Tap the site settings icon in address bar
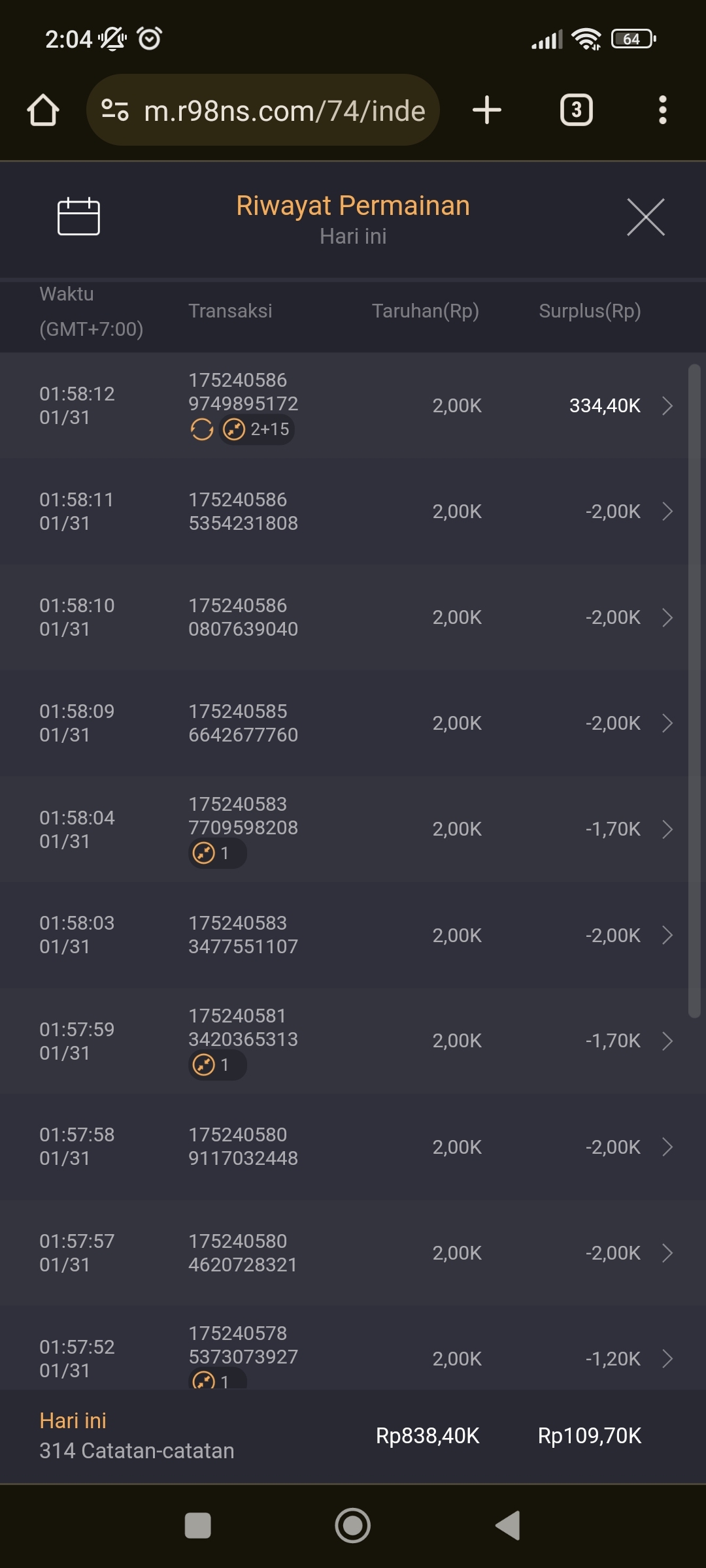Viewport: 706px width, 1568px height. pyautogui.click(x=115, y=110)
